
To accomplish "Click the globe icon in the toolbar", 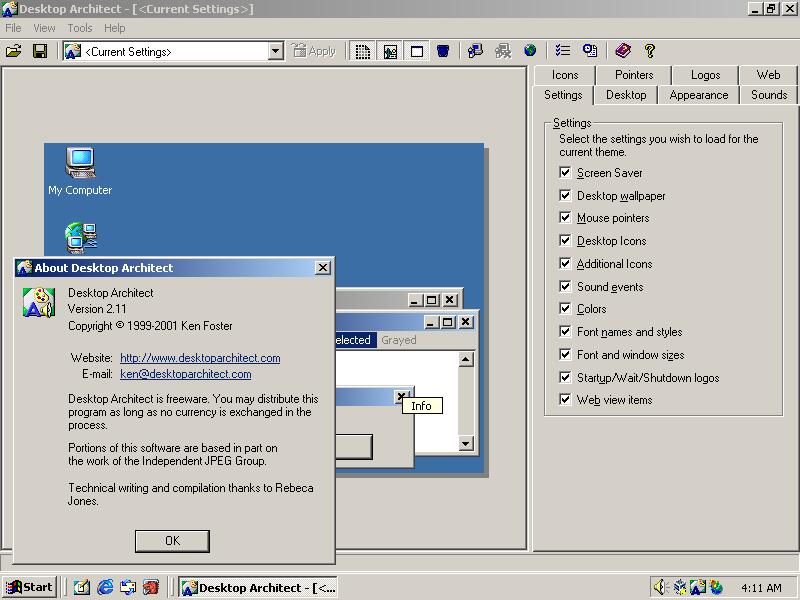I will (x=530, y=51).
